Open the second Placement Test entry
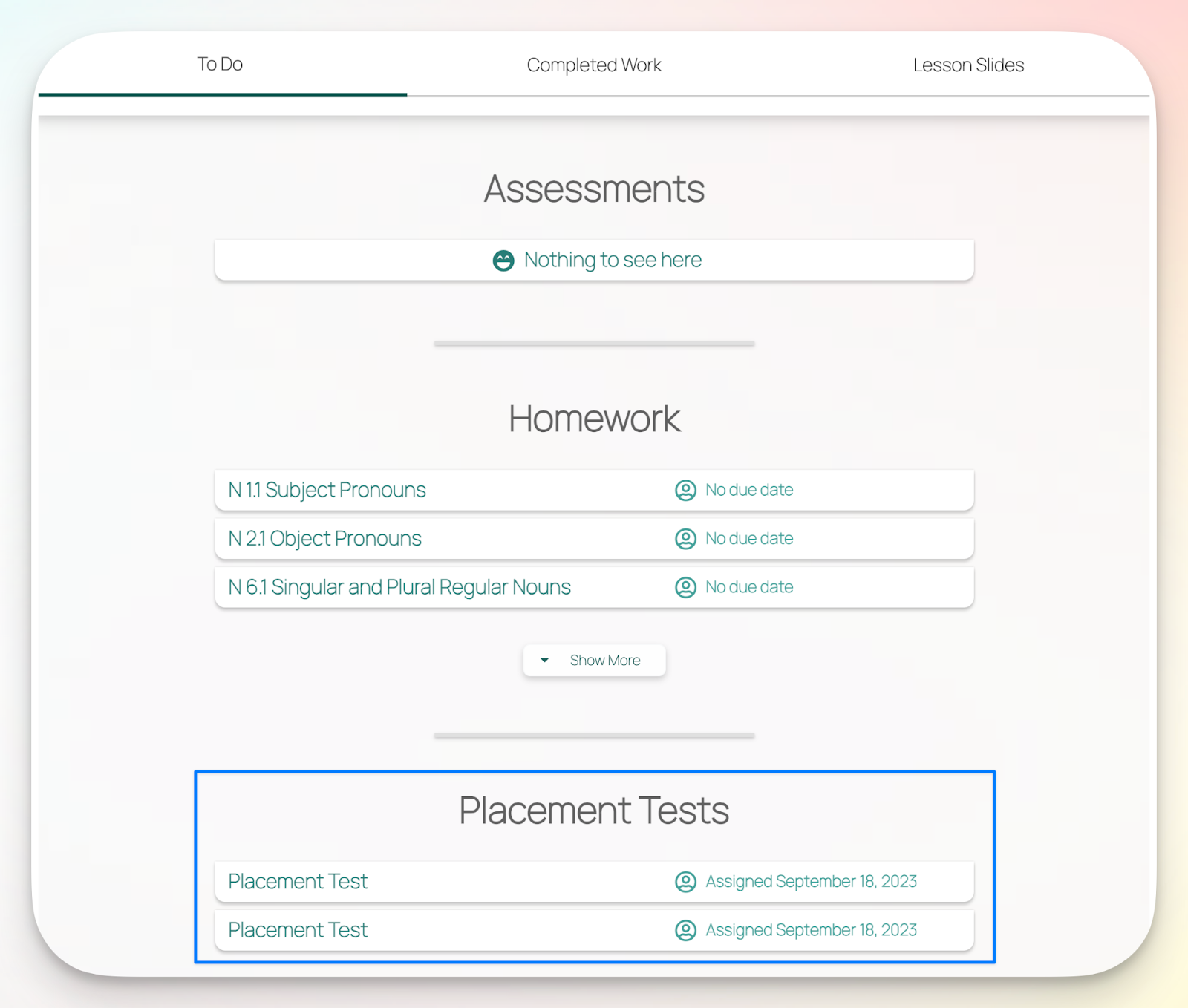The image size is (1188, 1008). 594,930
